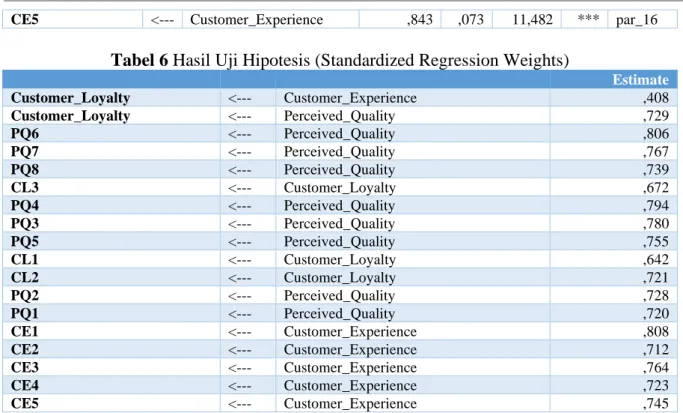Select 'Customer_Experience' in the ,408 row
The width and height of the screenshot is (683, 413).
350,98
